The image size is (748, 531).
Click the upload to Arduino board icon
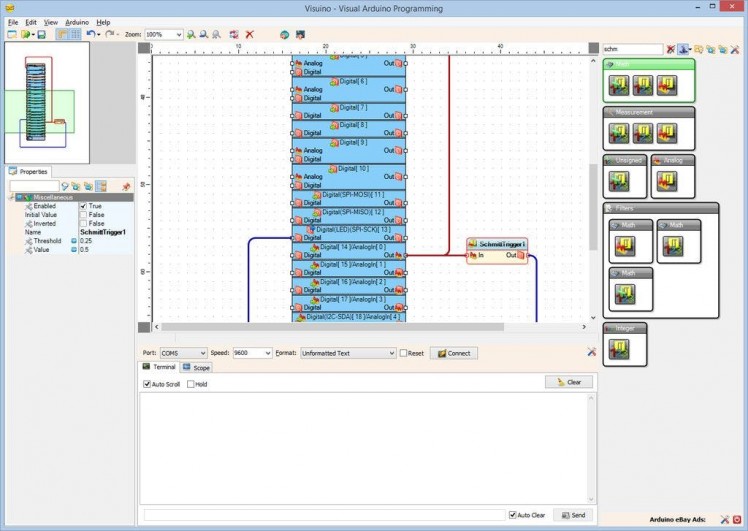299,34
